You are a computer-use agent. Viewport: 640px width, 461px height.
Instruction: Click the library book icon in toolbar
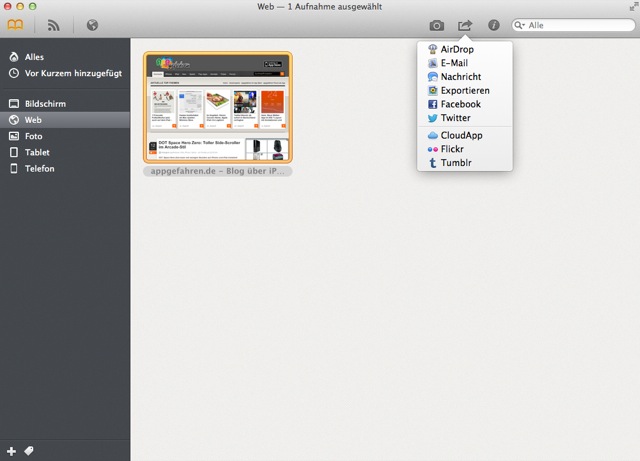17,25
